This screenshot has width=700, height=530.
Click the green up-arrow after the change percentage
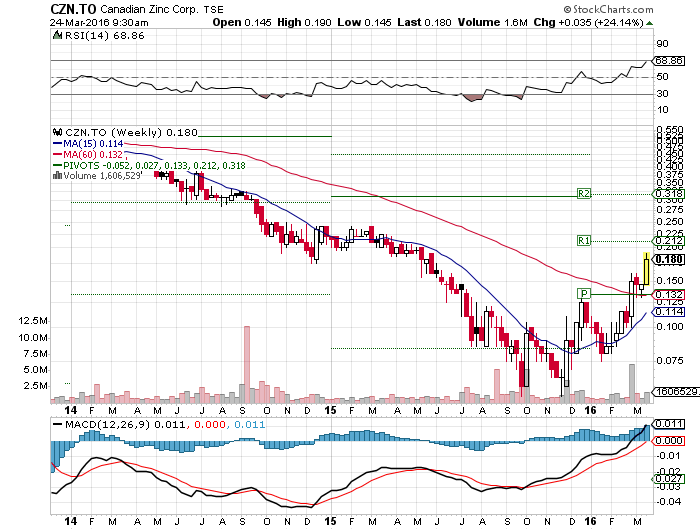(650, 23)
